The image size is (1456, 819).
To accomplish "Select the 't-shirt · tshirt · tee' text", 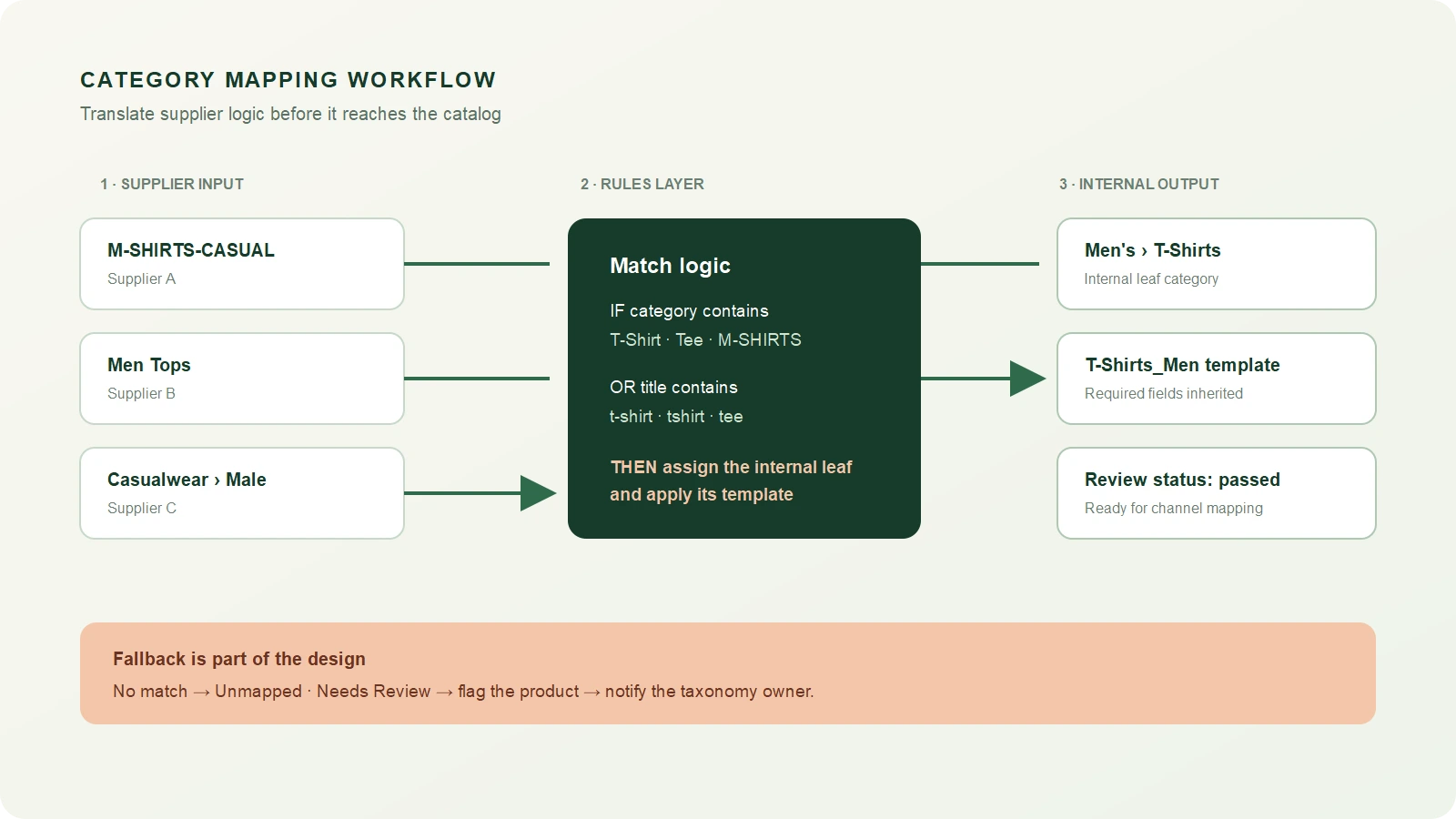I will click(676, 417).
